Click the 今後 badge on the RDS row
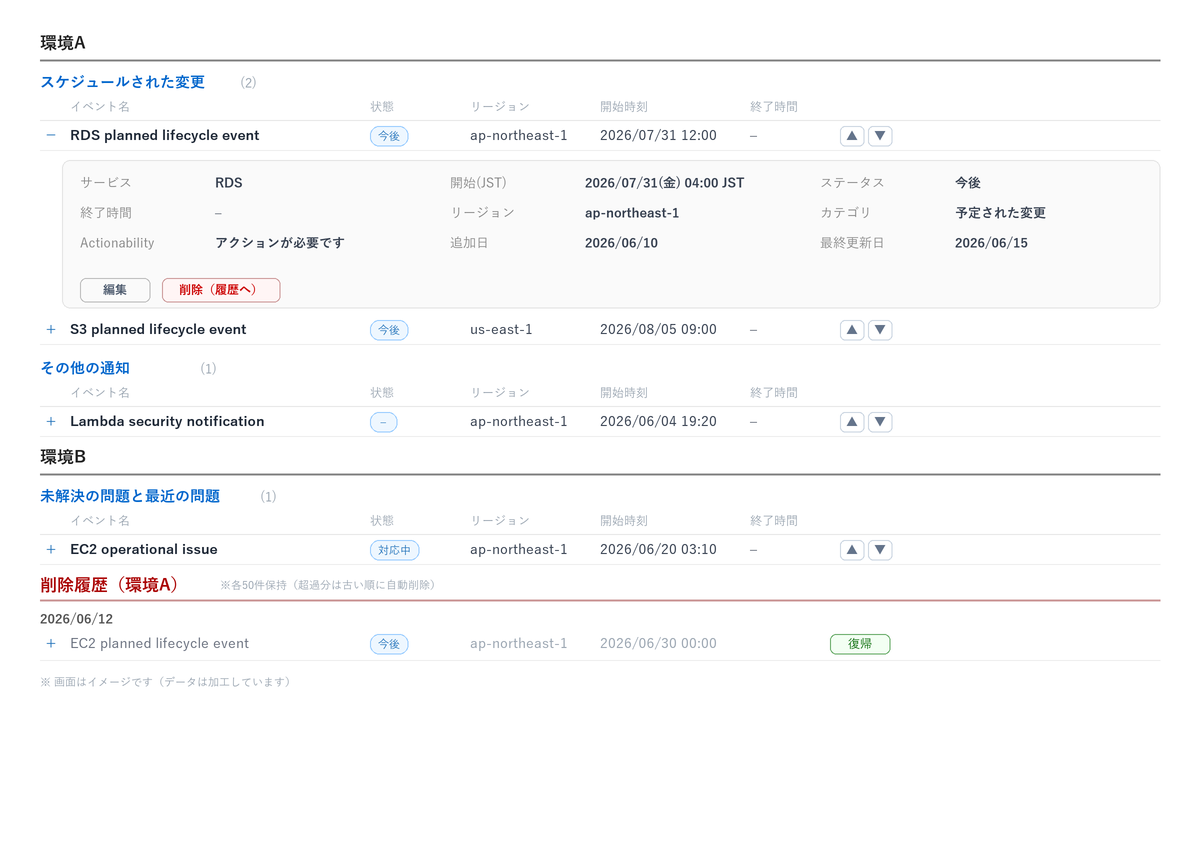The image size is (1200, 860). (389, 136)
